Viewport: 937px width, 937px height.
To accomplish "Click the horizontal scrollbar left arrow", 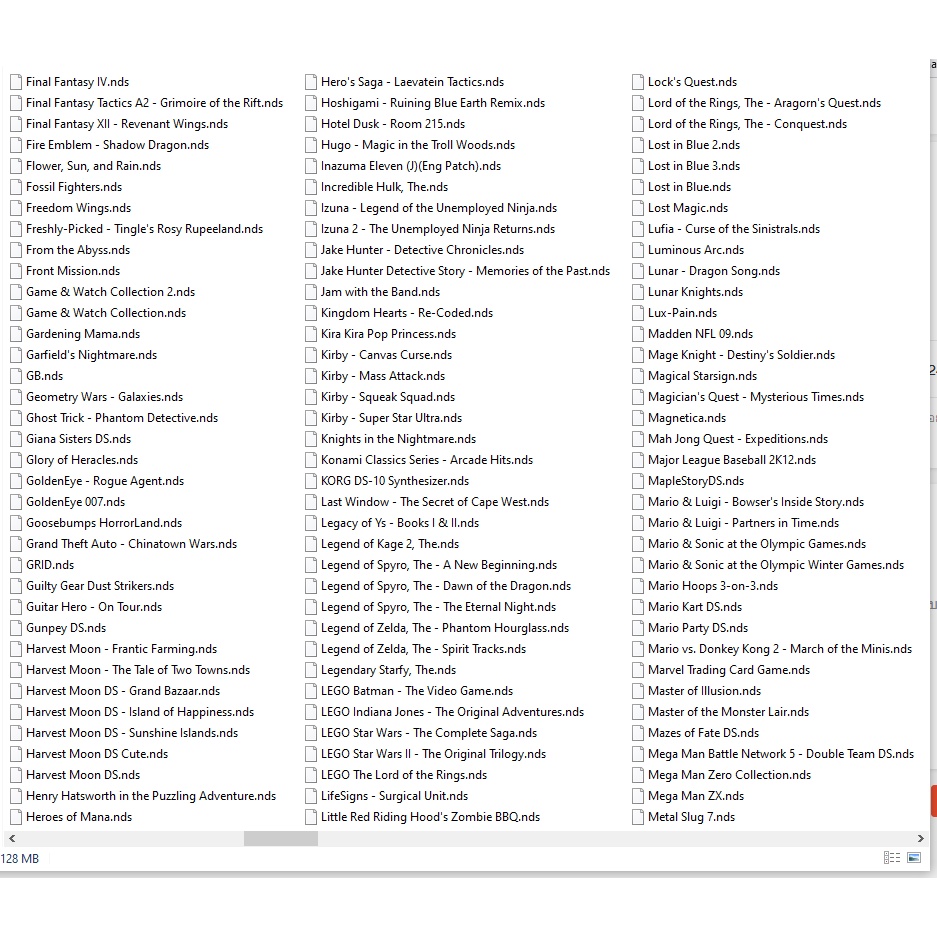I will [12, 838].
